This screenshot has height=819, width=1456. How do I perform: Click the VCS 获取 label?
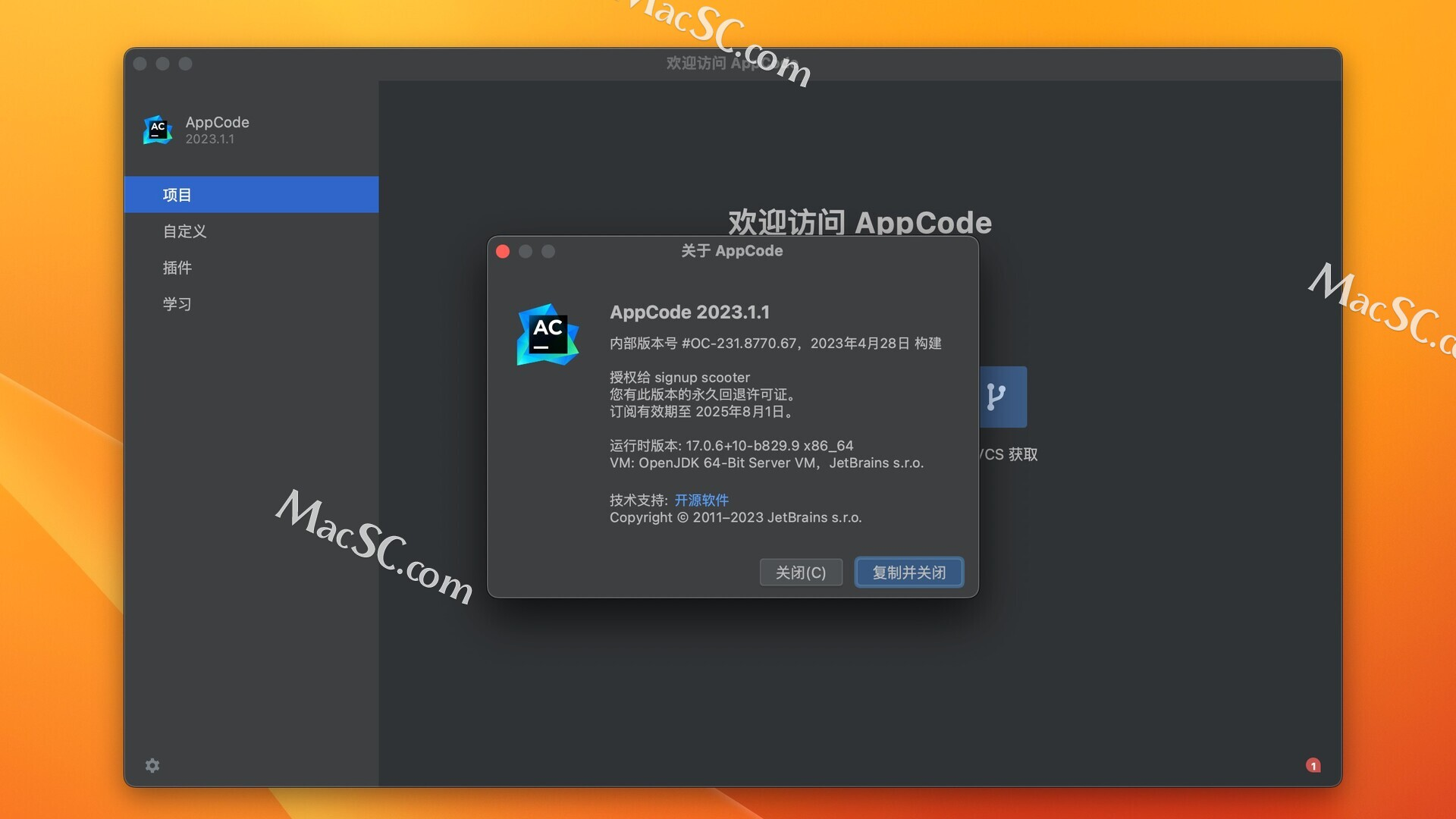pyautogui.click(x=1009, y=454)
